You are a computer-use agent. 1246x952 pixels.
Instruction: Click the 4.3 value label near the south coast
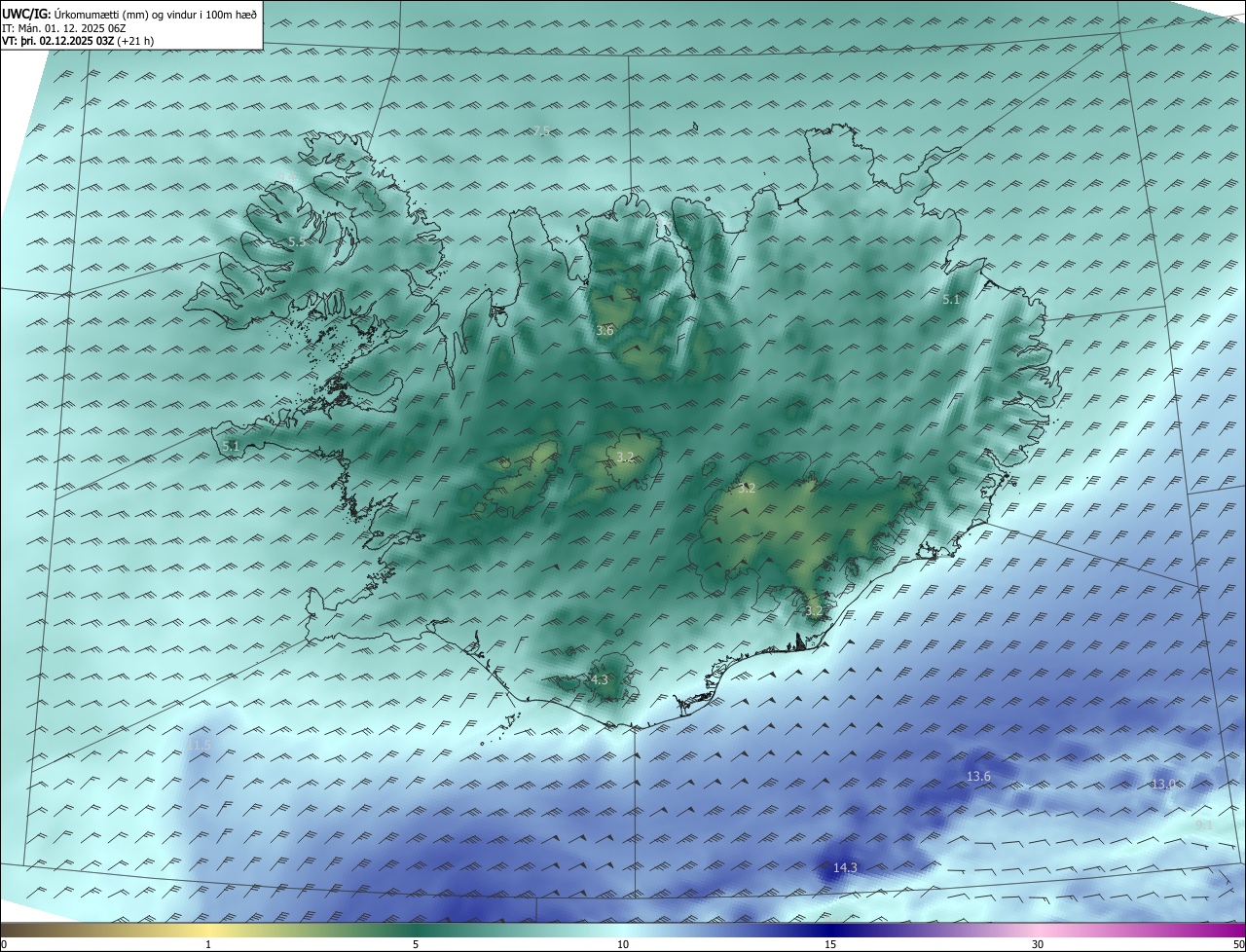(600, 679)
